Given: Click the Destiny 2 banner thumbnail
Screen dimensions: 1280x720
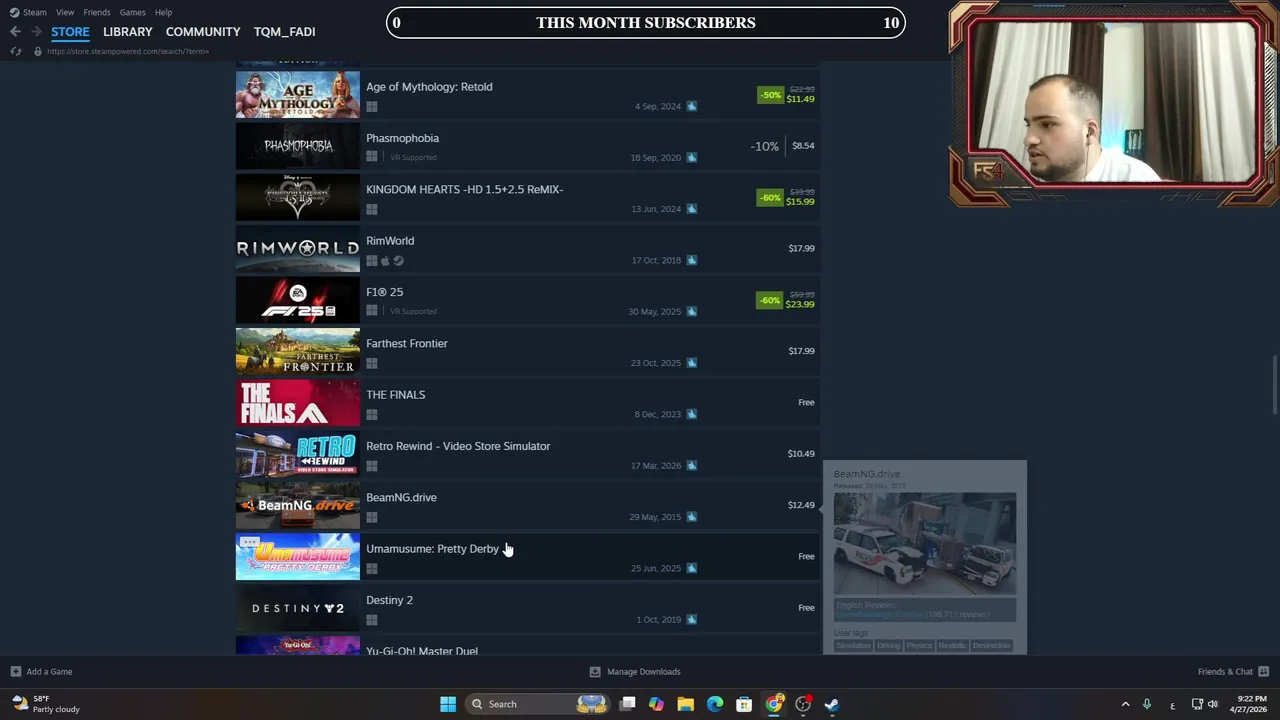Looking at the screenshot, I should [297, 608].
